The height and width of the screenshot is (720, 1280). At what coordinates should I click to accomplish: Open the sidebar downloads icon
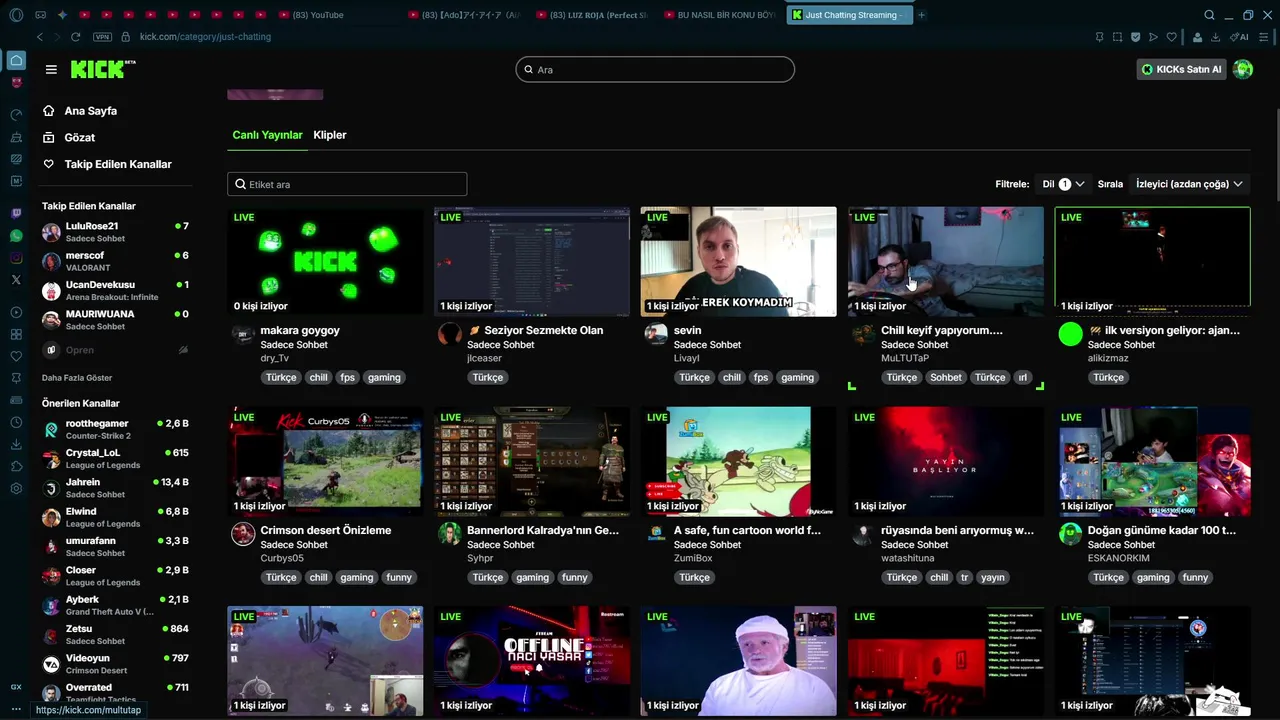pos(16,444)
